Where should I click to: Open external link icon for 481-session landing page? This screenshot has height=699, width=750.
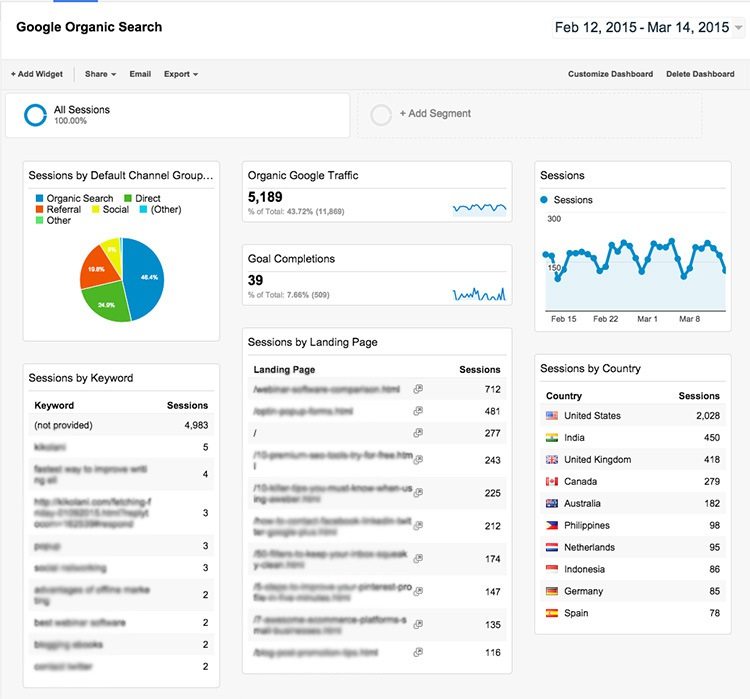pyautogui.click(x=418, y=411)
